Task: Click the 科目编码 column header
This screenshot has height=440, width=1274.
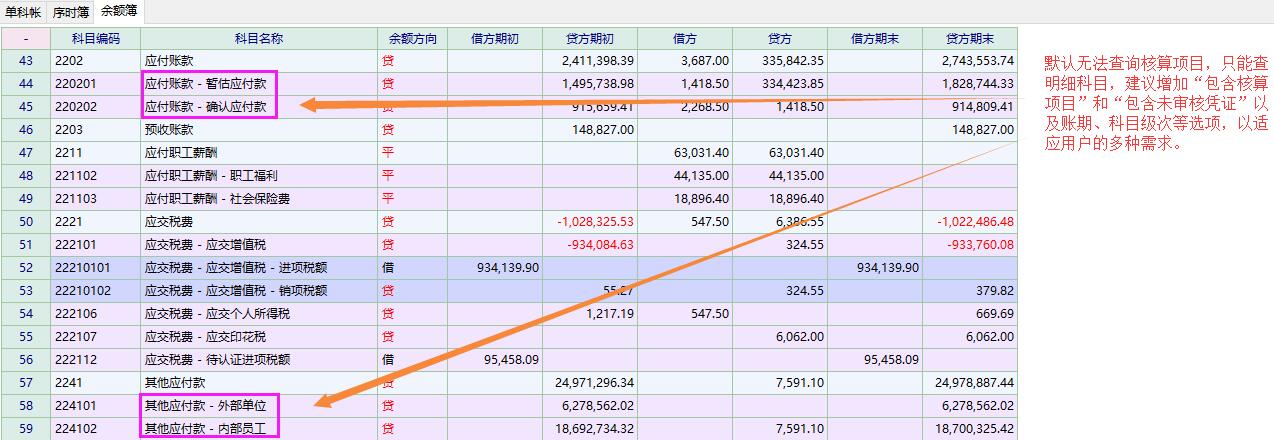Action: (95, 38)
